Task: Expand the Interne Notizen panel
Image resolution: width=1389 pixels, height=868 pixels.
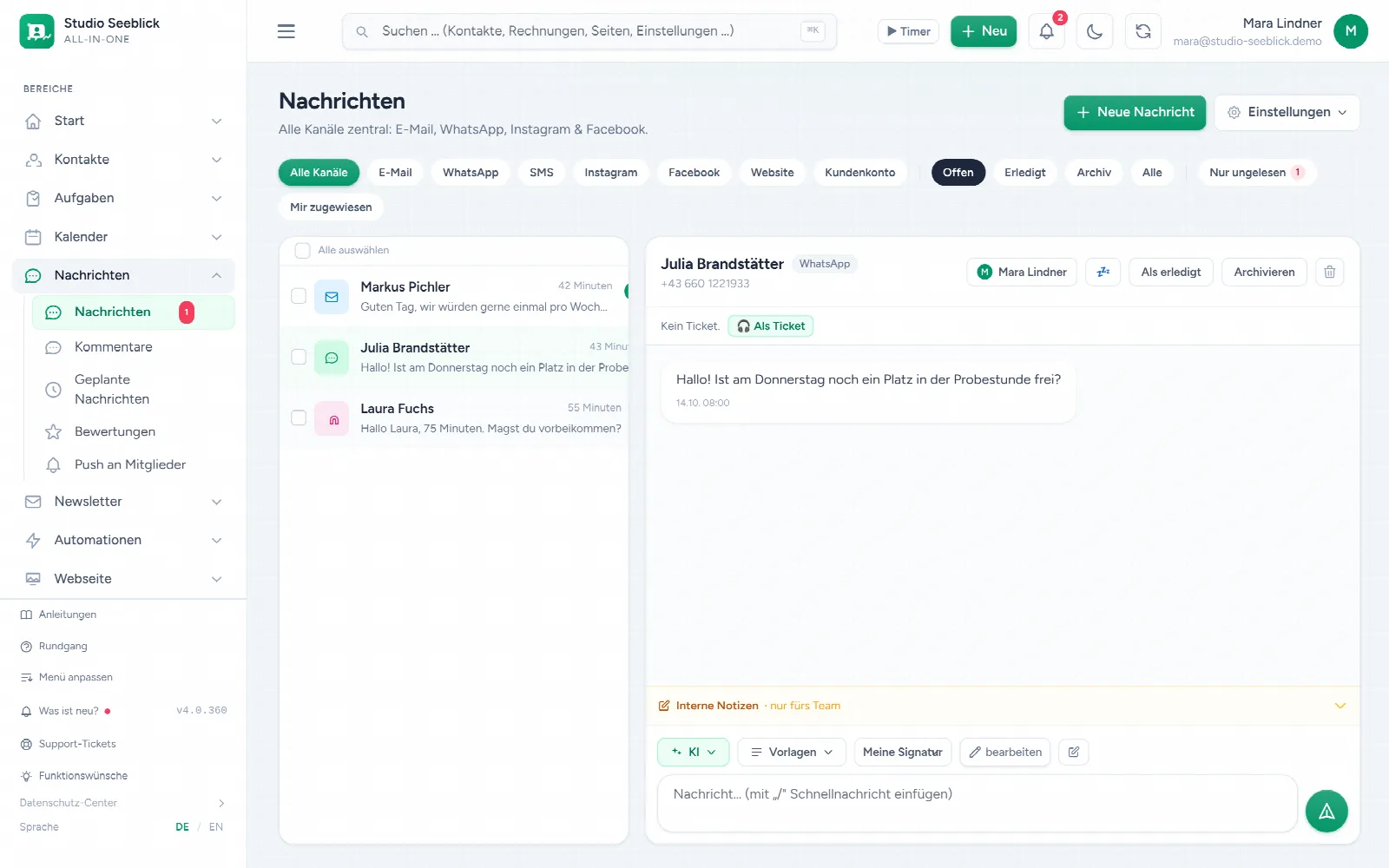Action: coord(1003,706)
